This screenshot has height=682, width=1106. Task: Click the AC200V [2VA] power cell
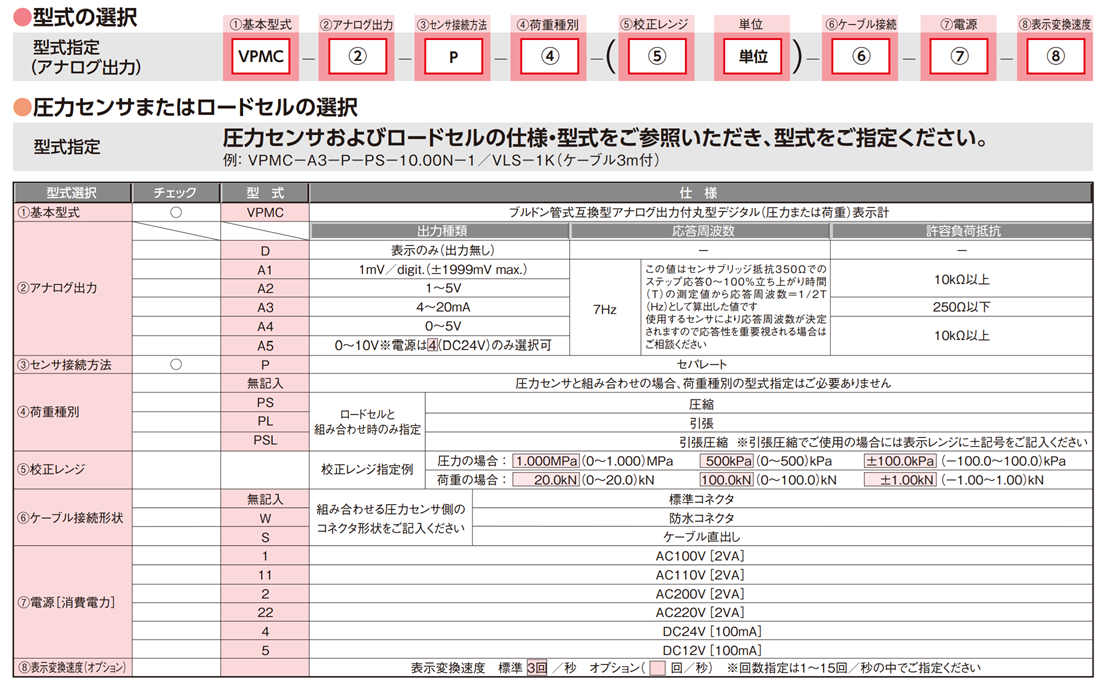coord(700,595)
